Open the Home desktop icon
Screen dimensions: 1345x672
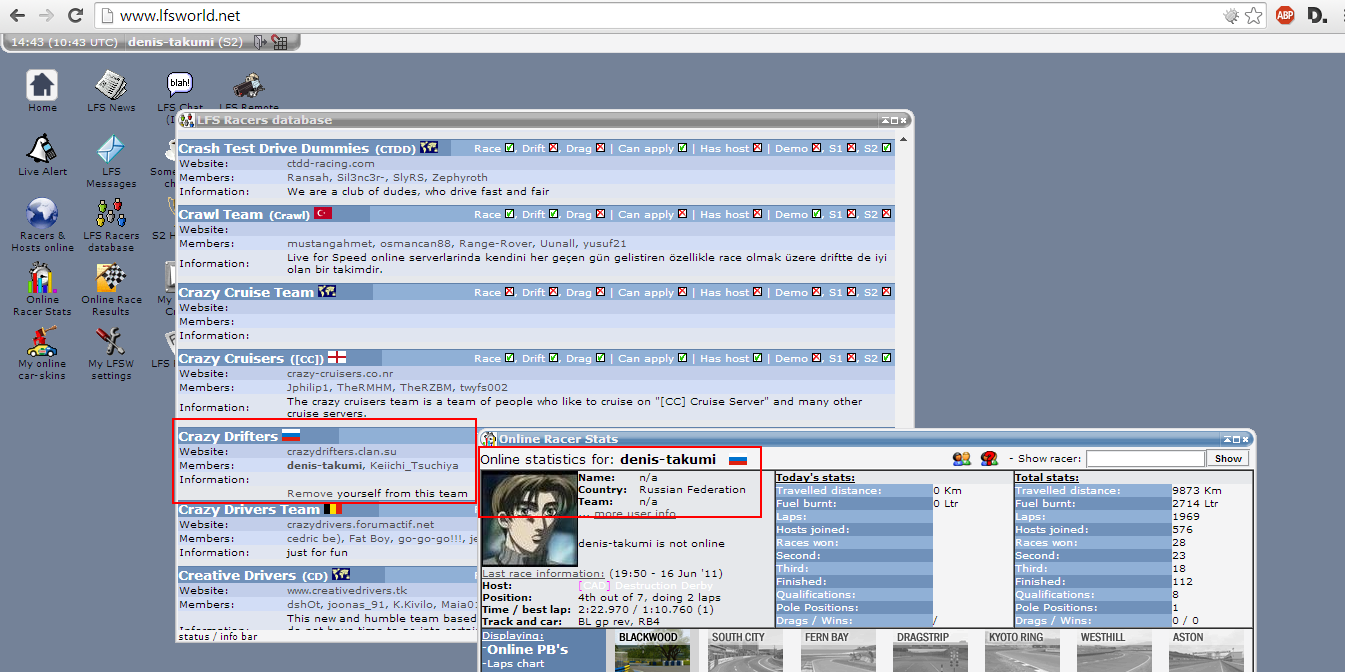click(42, 85)
